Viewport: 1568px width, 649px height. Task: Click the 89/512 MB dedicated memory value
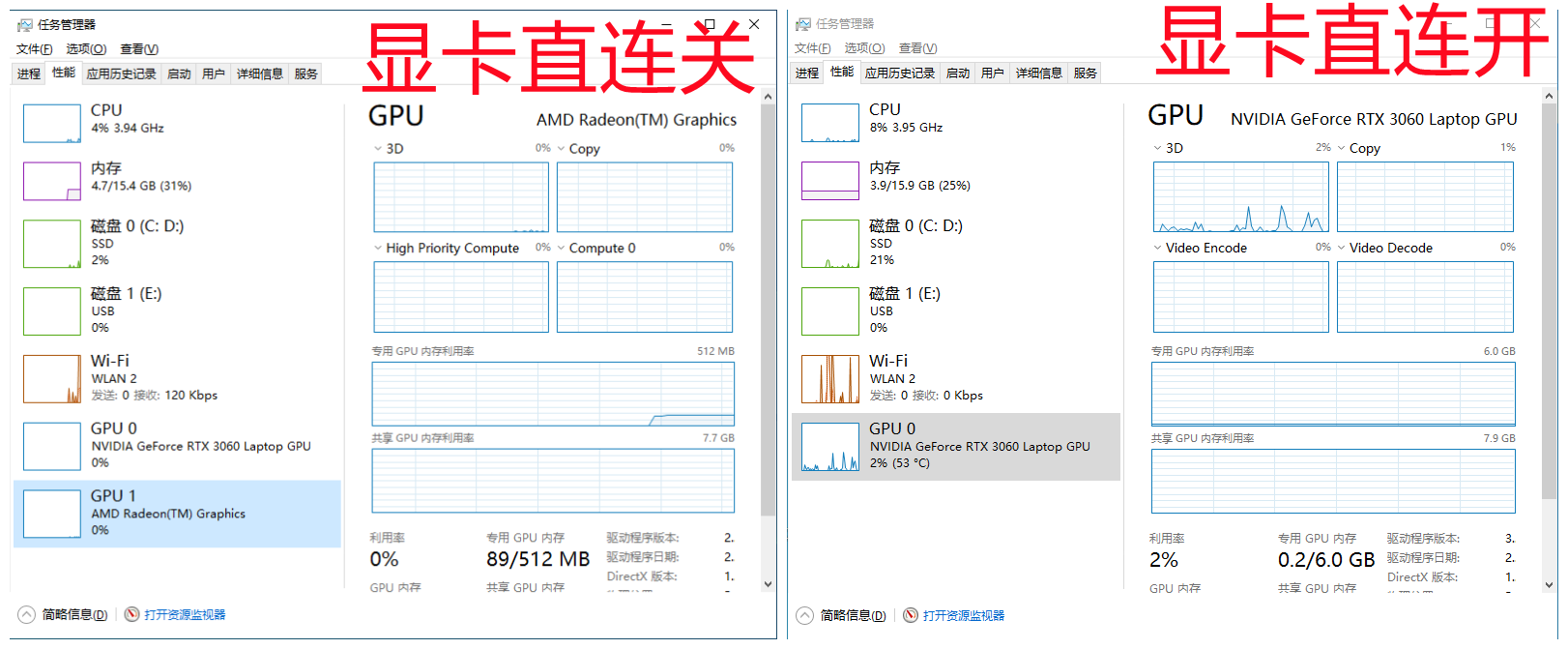[537, 559]
